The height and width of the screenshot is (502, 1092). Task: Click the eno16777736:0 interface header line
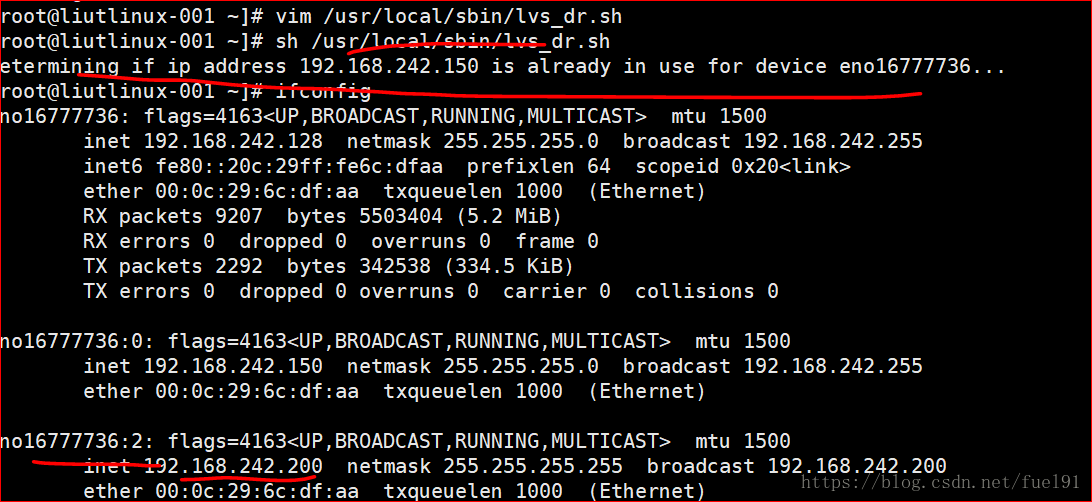click(x=395, y=341)
